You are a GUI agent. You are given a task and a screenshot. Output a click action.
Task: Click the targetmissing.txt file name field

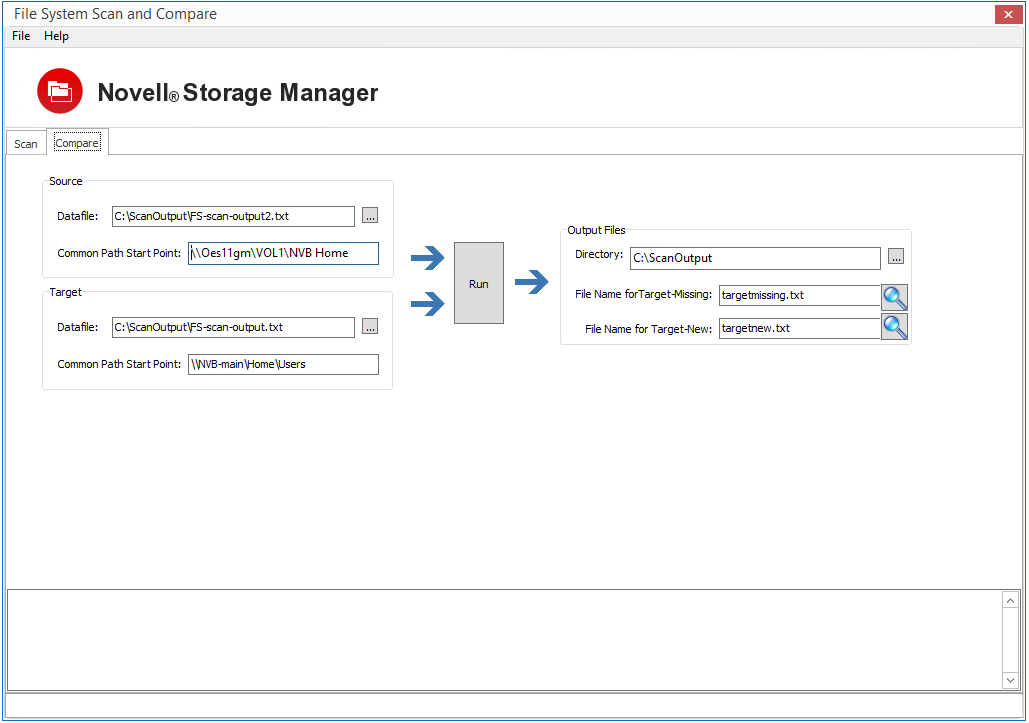point(799,296)
